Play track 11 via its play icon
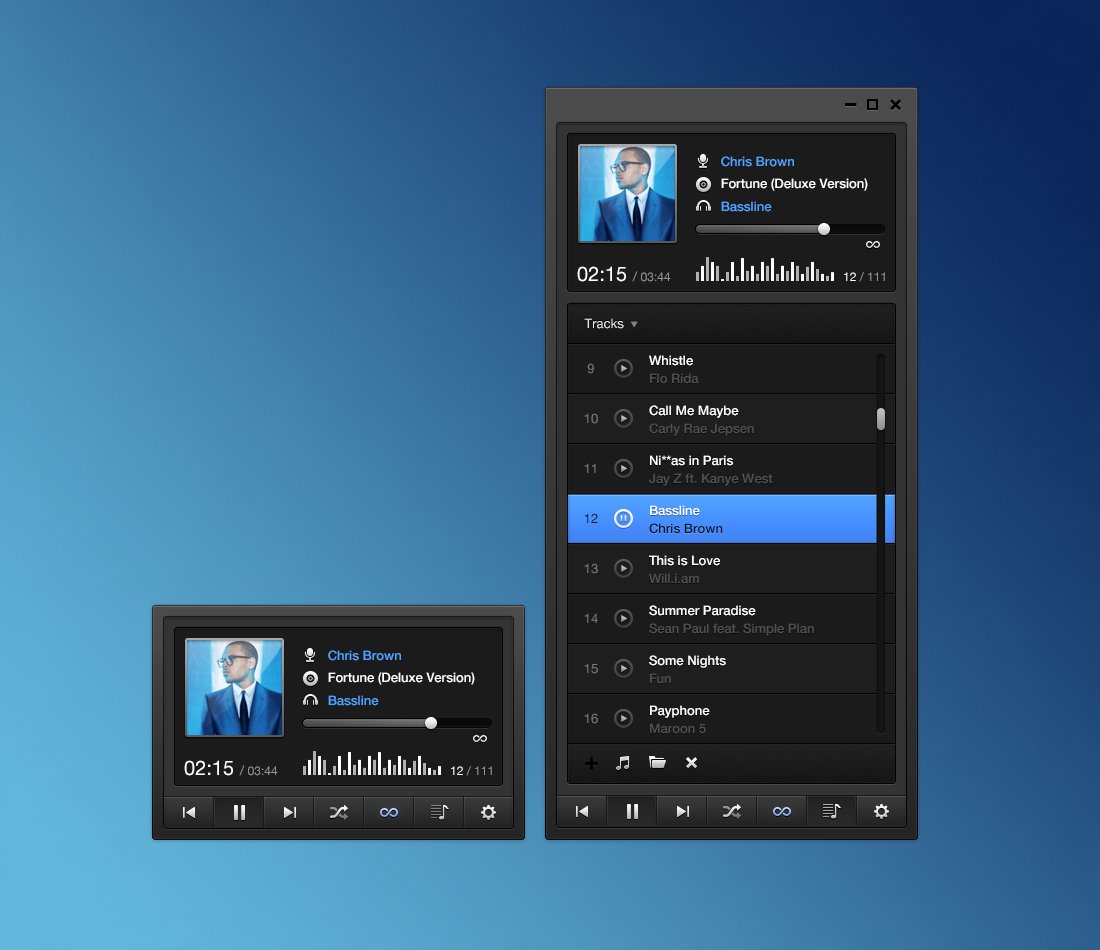1100x950 pixels. [623, 469]
